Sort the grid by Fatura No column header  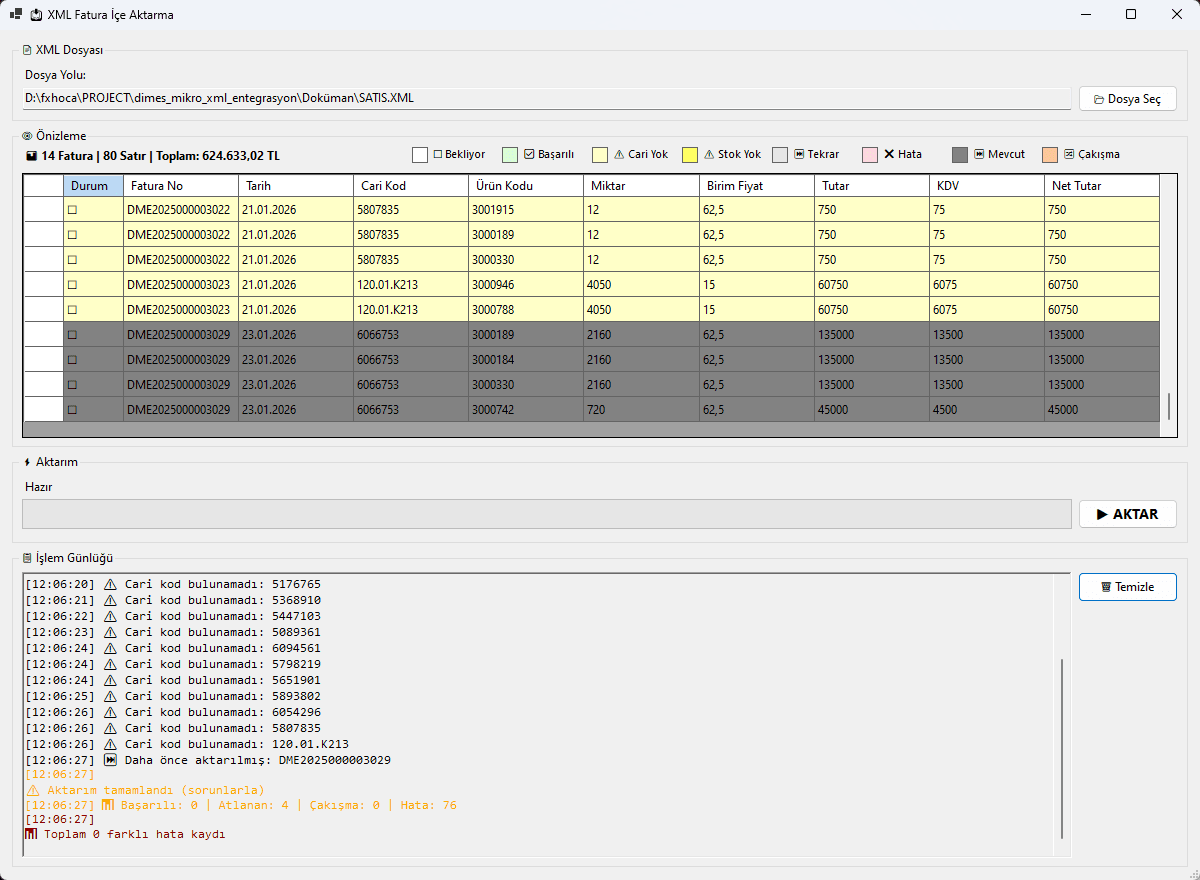[x=180, y=186]
